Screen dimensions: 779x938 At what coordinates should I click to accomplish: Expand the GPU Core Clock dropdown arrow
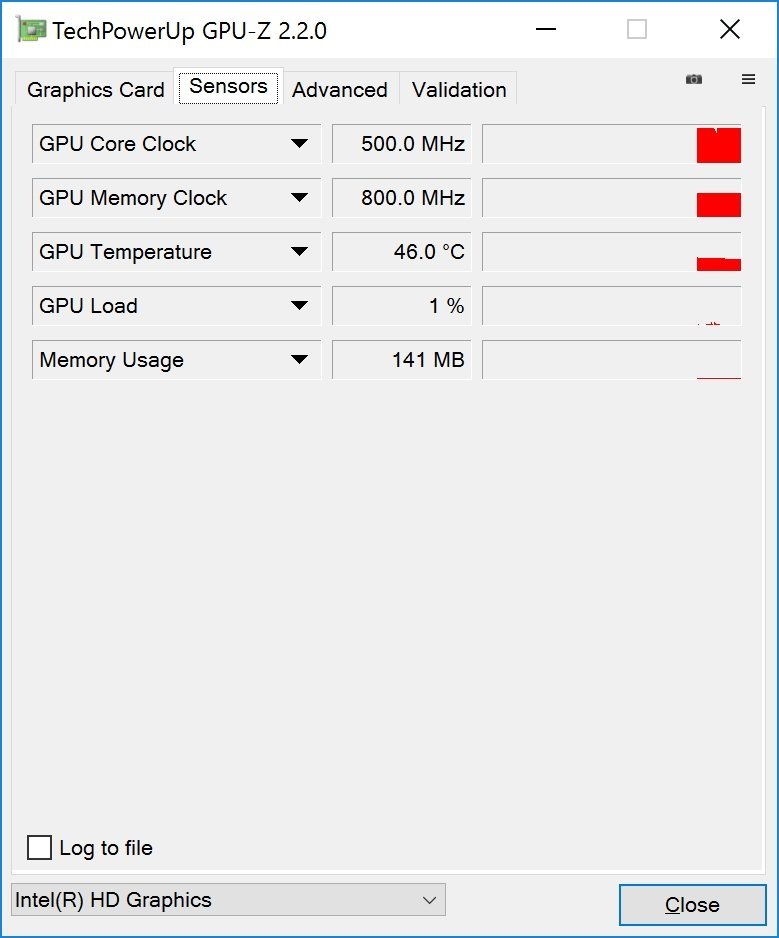(x=299, y=144)
